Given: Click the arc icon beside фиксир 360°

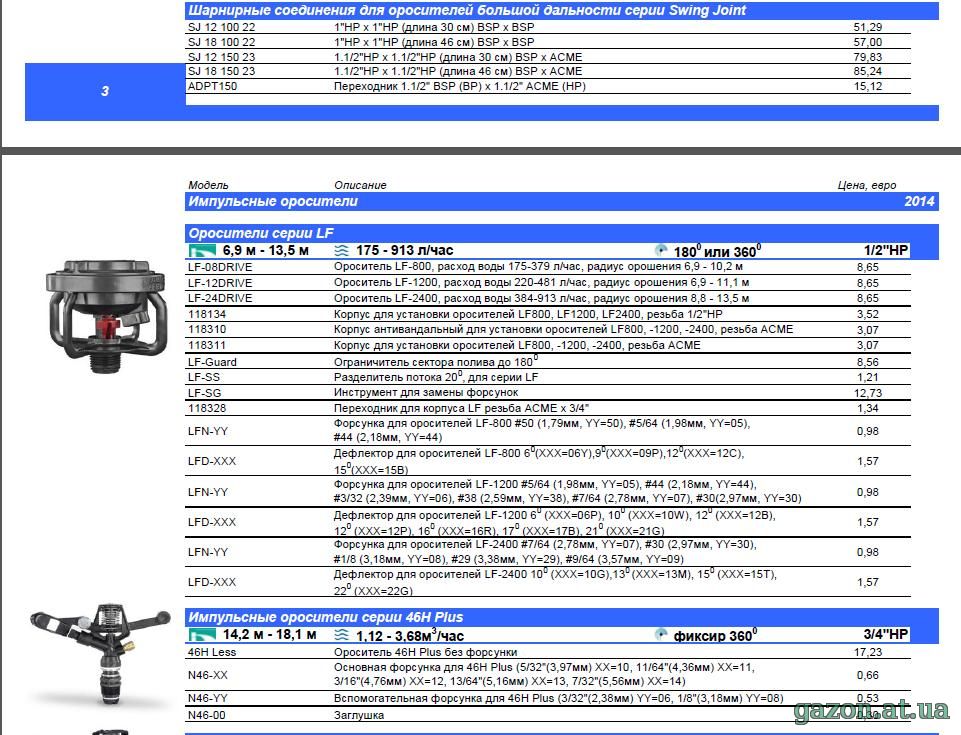Looking at the screenshot, I should 661,634.
